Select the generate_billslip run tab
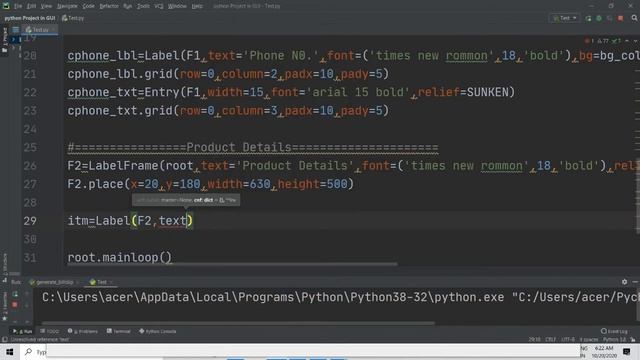 [53, 282]
